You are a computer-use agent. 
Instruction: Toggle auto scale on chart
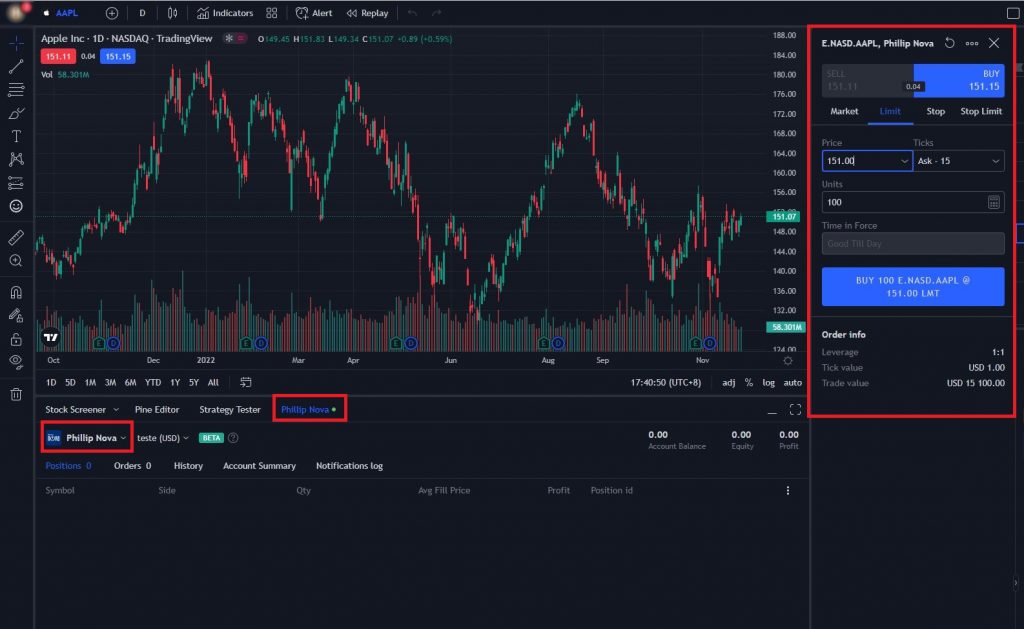point(792,383)
